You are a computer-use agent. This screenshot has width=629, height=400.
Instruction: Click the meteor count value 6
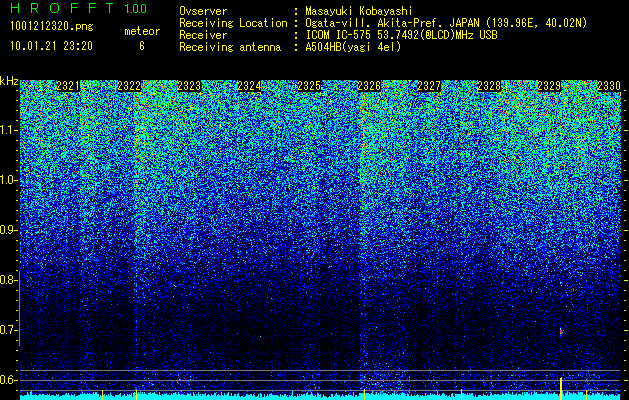(142, 46)
